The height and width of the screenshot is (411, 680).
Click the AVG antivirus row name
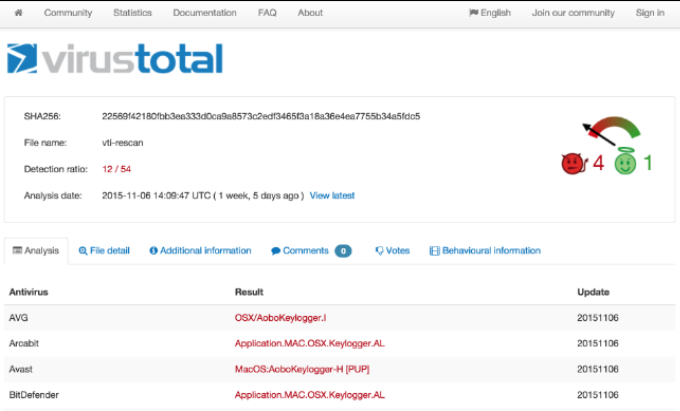pos(18,318)
